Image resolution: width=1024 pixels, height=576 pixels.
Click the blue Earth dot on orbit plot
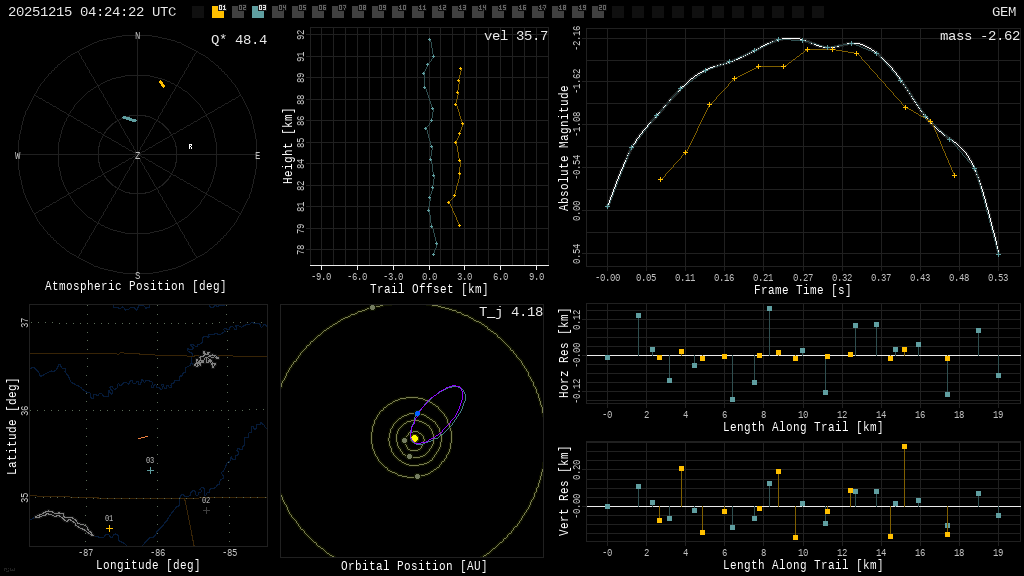(x=417, y=414)
